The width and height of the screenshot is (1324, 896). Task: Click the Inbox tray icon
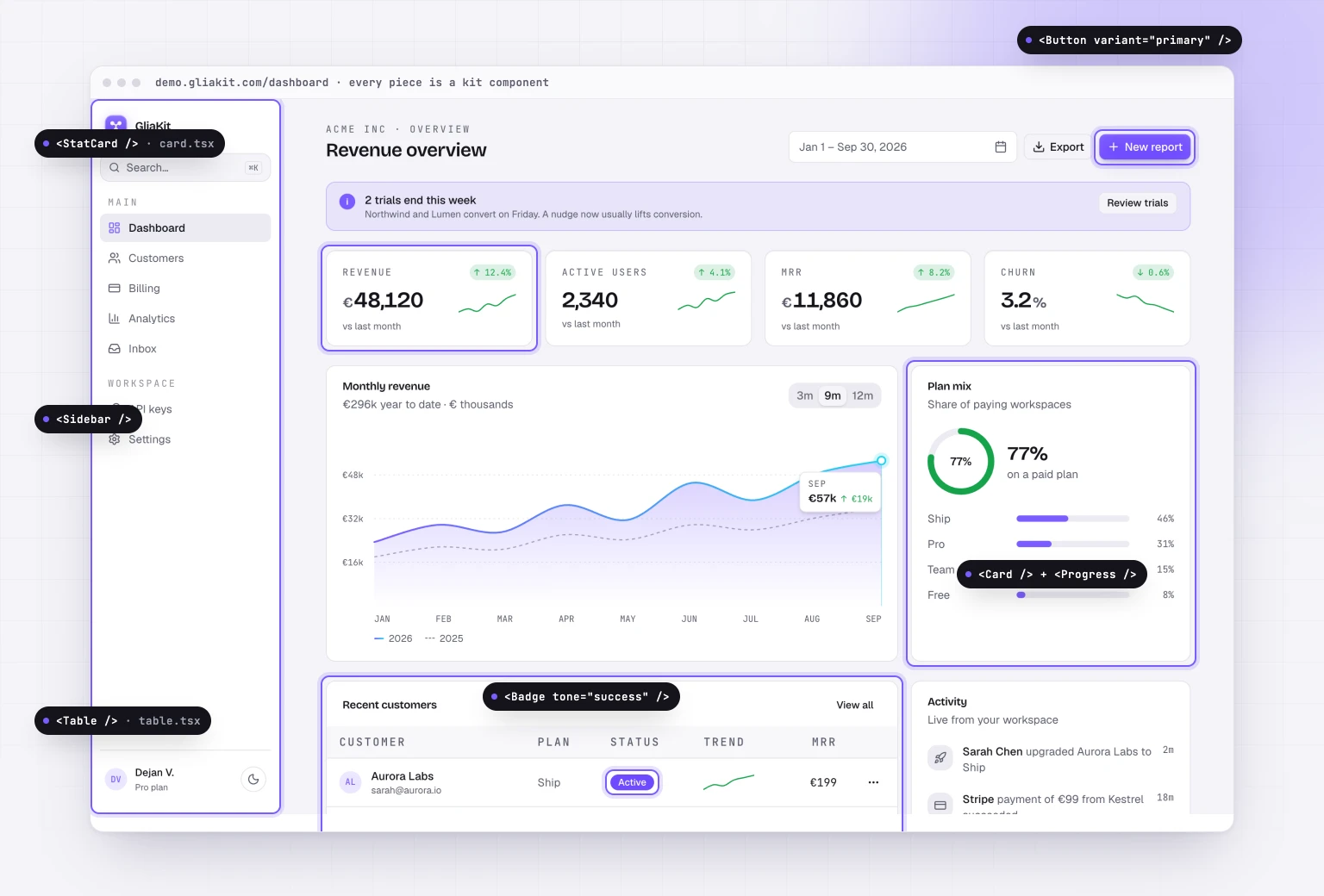(115, 349)
